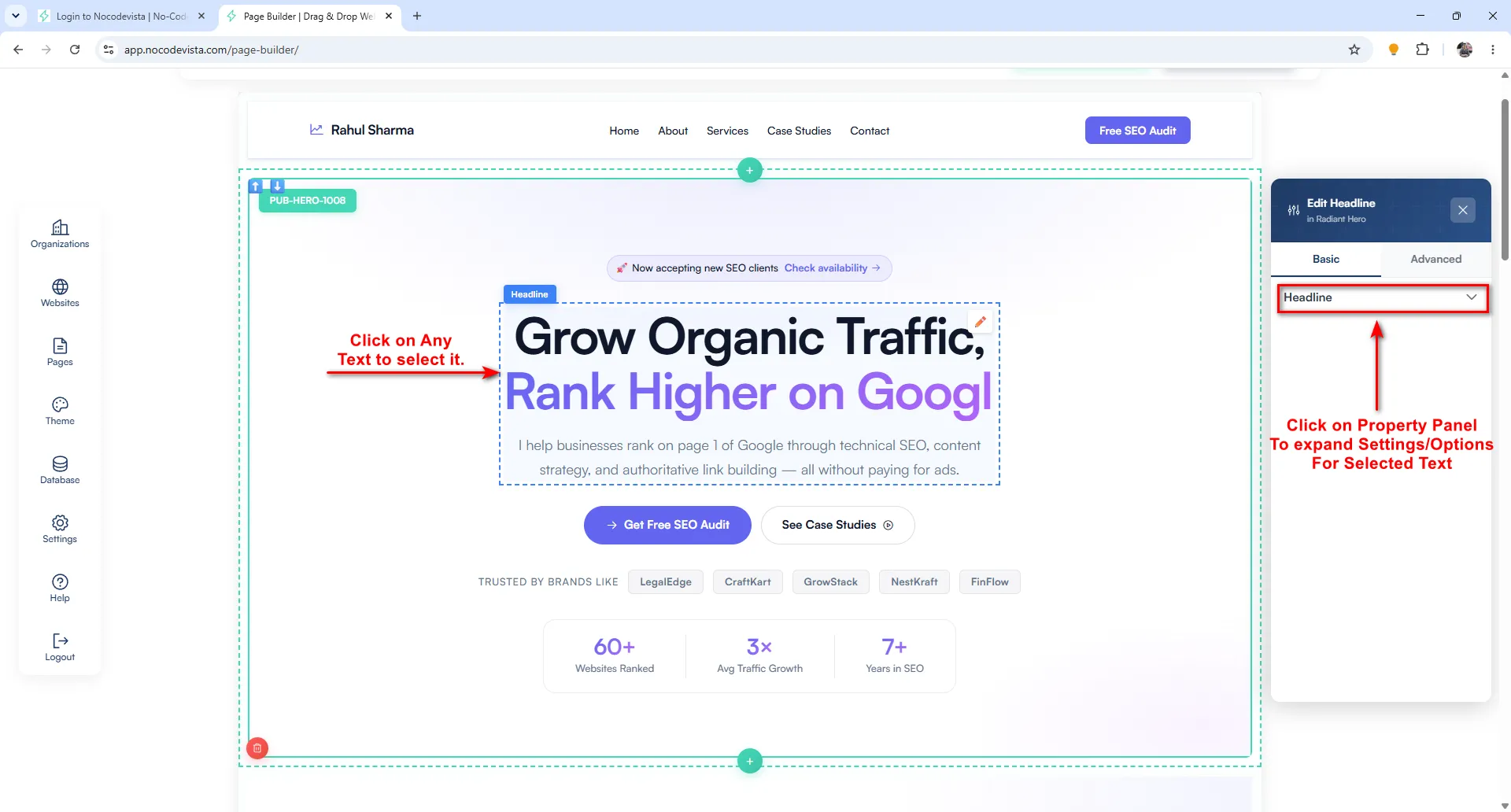The image size is (1511, 812).
Task: Switch to the Basic tab
Action: (1326, 259)
